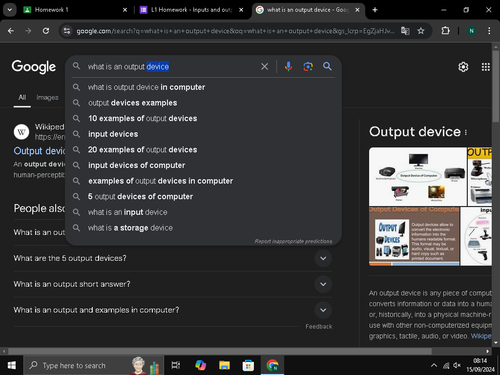This screenshot has width=500, height=375.
Task: Select suggestion 10 examples of output devices
Action: (203, 118)
